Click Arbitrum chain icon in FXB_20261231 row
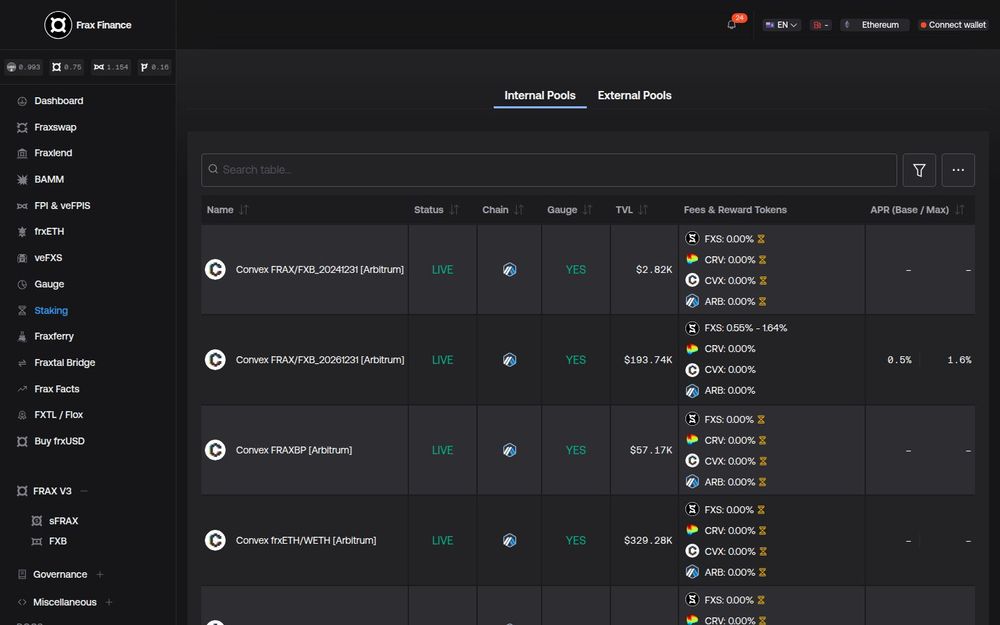This screenshot has width=1000, height=625. pos(509,360)
